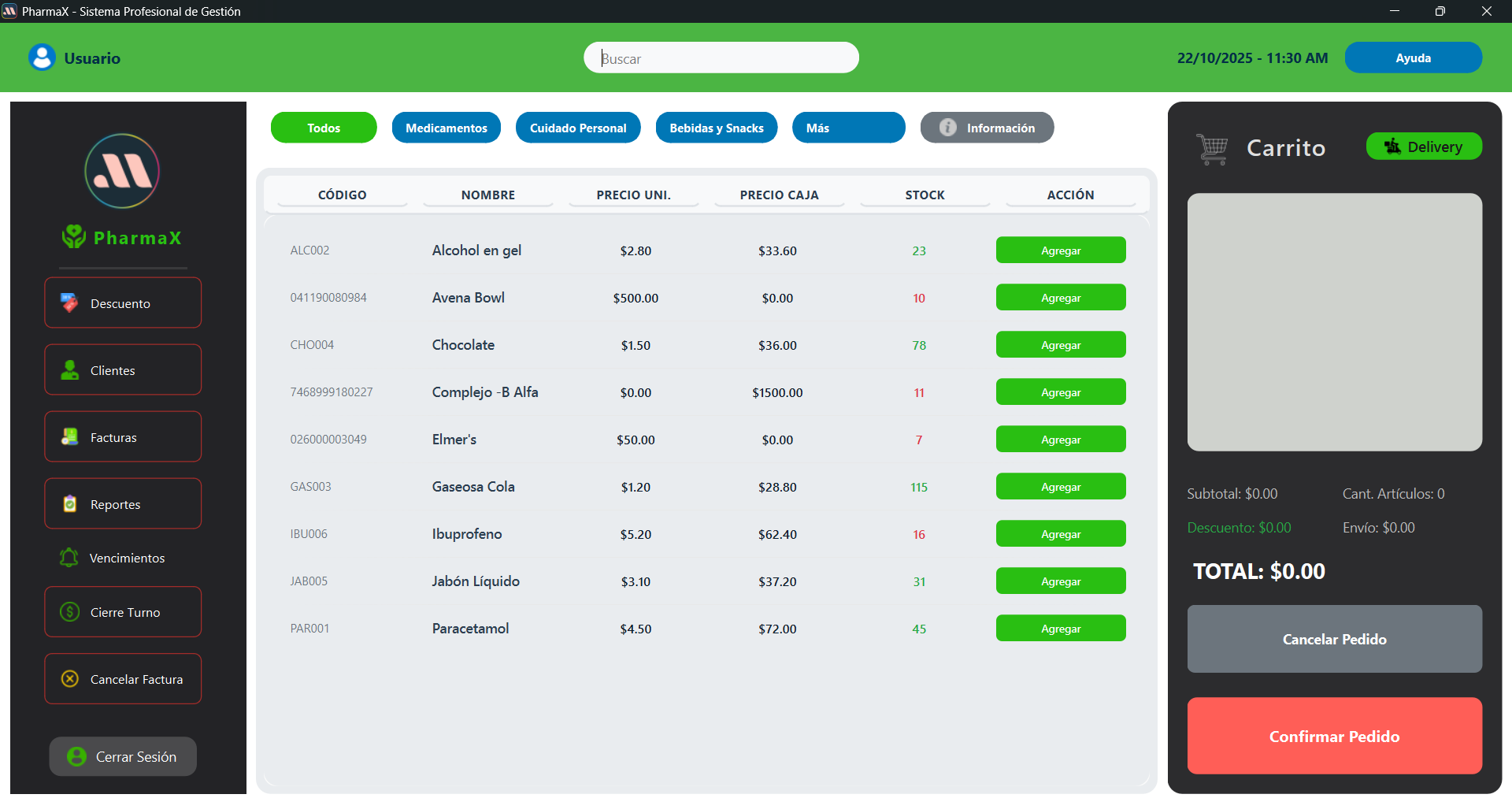Click the Vencimientos bell icon
1512x798 pixels.
[69, 558]
